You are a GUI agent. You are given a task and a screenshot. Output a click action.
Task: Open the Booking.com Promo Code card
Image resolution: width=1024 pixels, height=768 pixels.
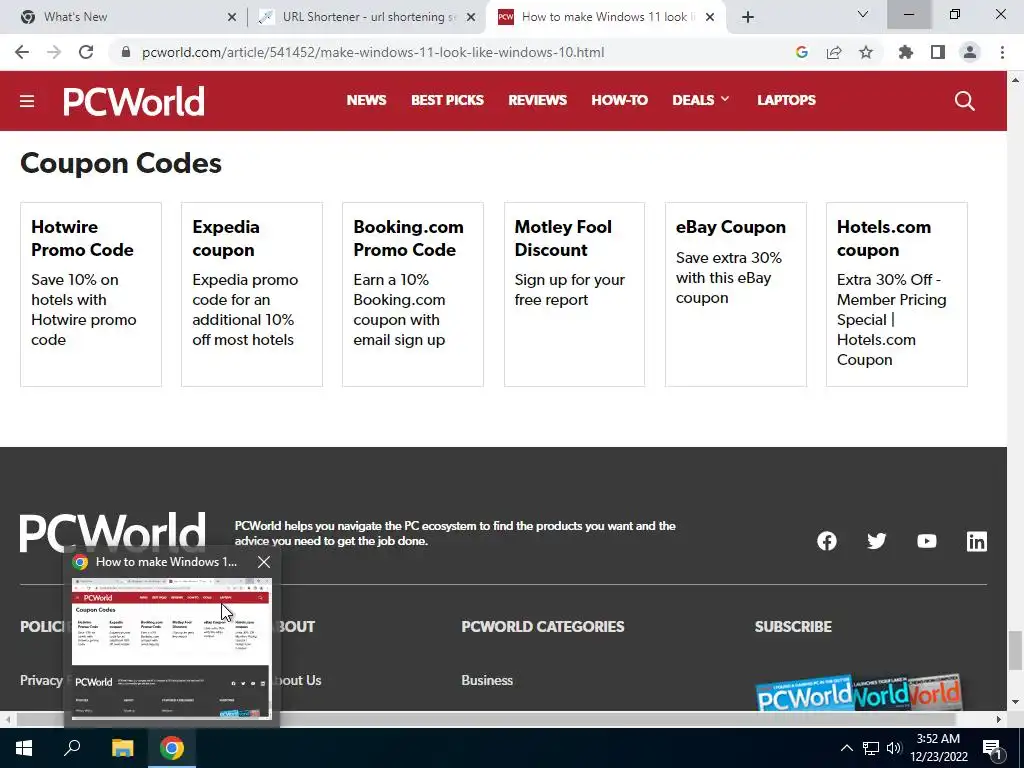[x=413, y=295]
